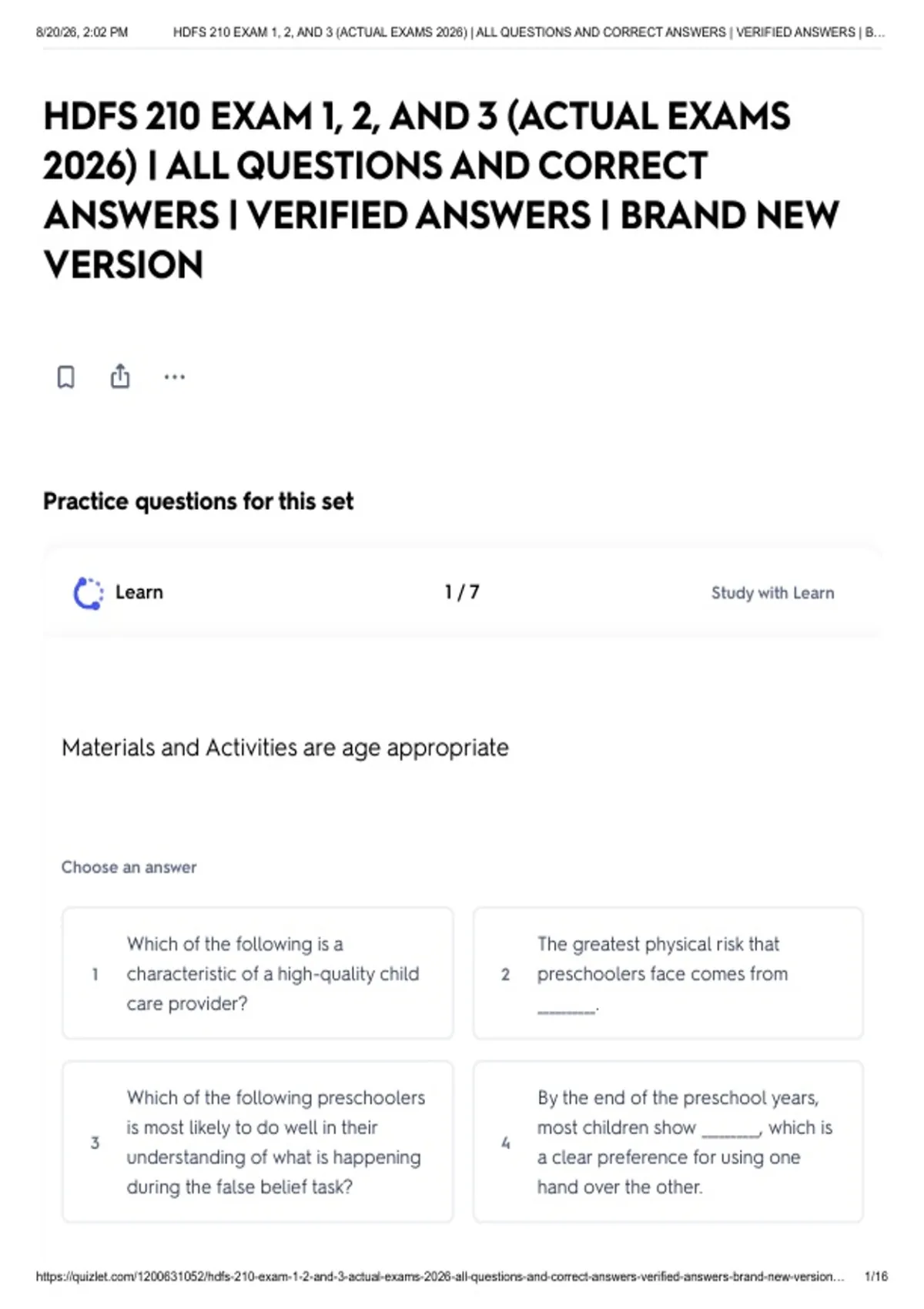Viewport: 924px width, 1309px height.
Task: Select answer 4 about hand preference
Action: (668, 1142)
